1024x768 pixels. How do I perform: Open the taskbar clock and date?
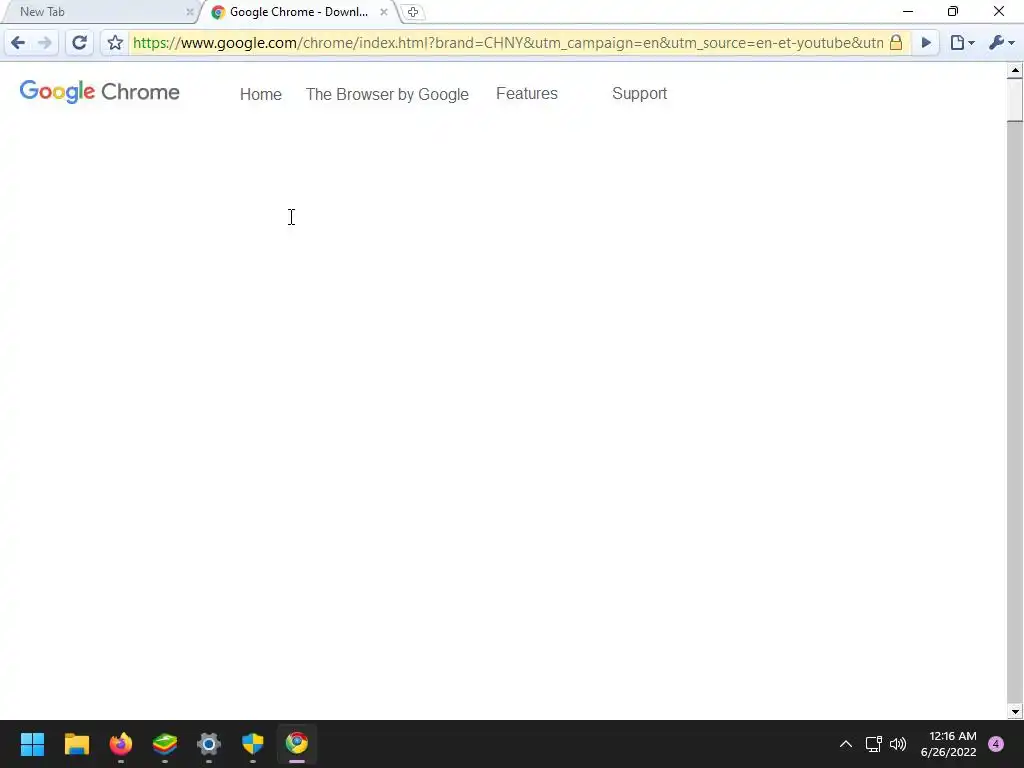(x=948, y=744)
